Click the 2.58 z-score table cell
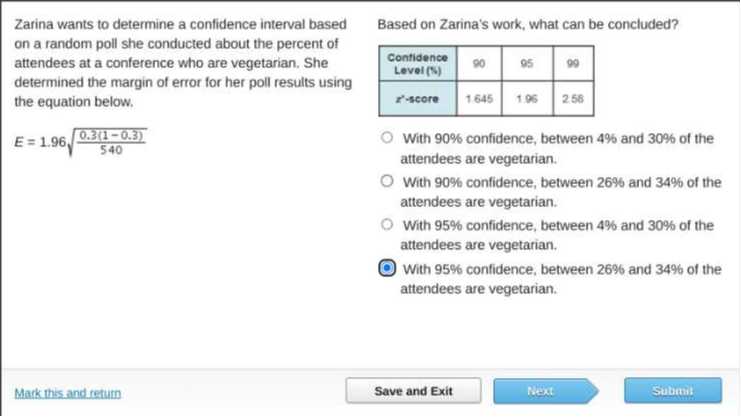Screen dimensions: 741x417 [573, 99]
